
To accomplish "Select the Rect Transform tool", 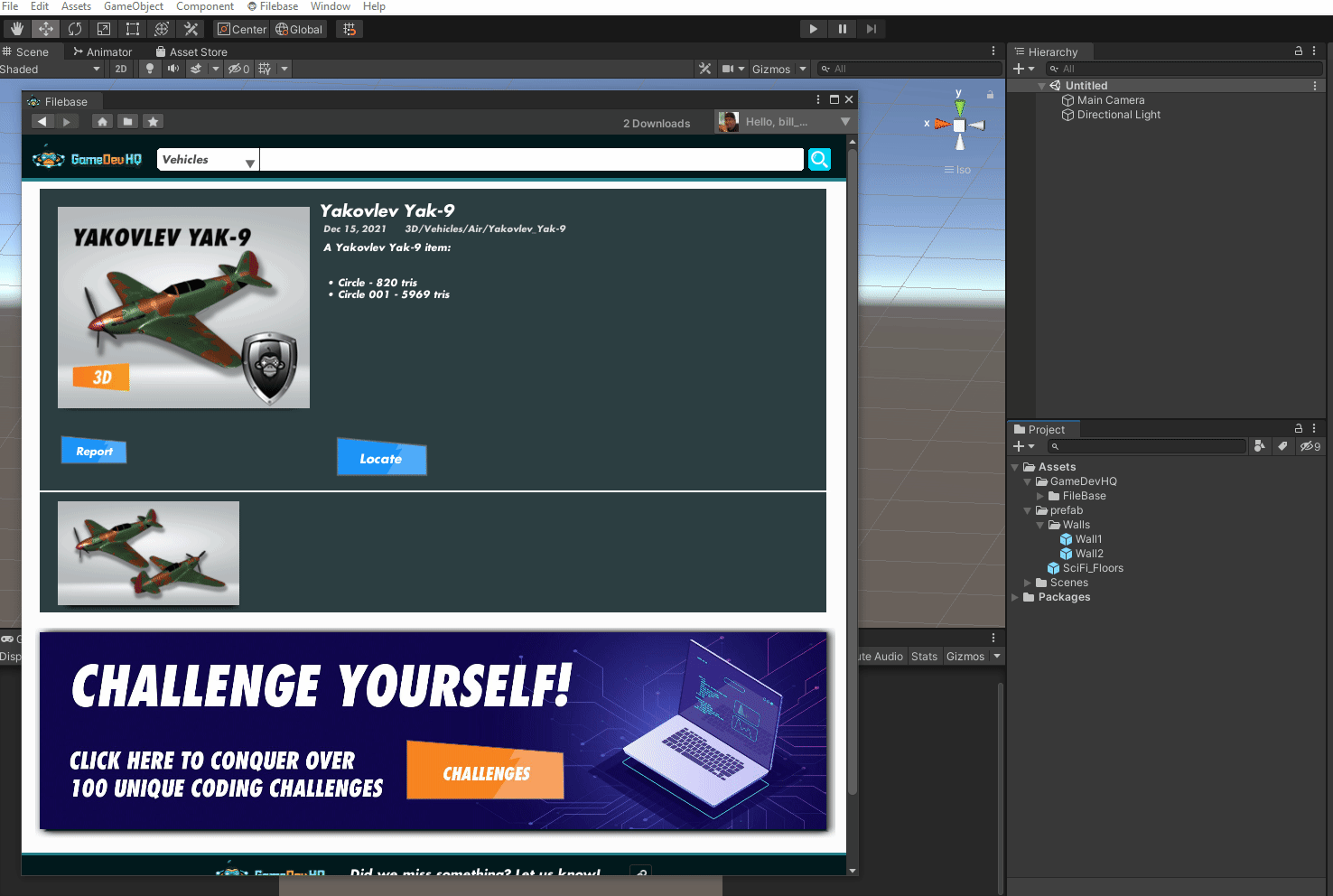I will (x=132, y=29).
